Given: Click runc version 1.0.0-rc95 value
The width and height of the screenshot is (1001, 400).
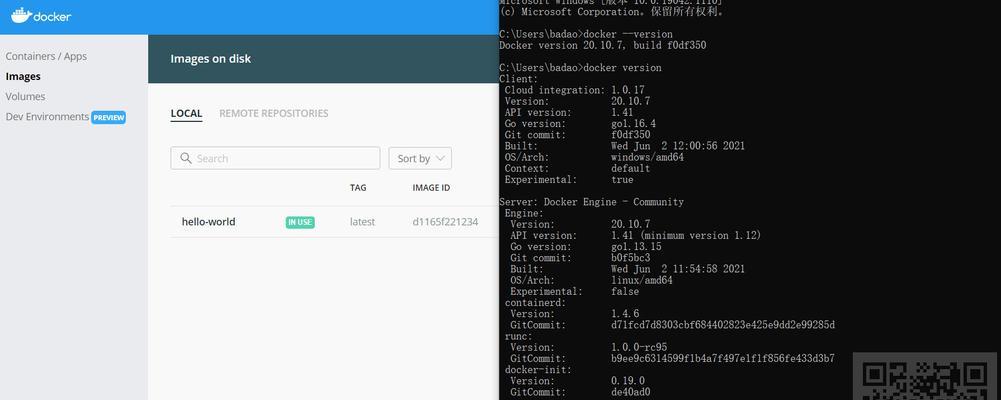Looking at the screenshot, I should click(x=639, y=347).
